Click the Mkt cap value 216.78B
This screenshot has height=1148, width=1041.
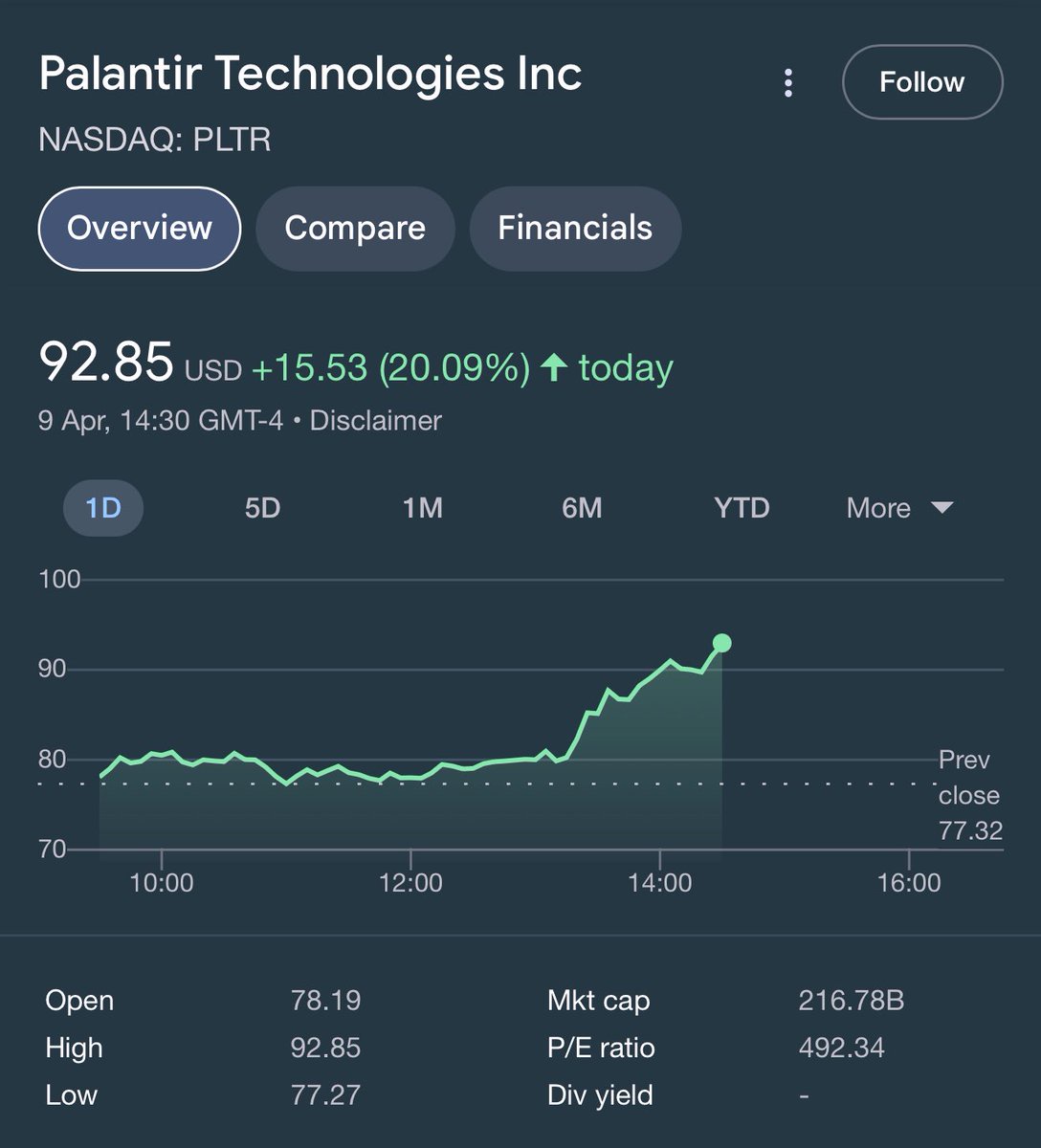coord(851,1001)
